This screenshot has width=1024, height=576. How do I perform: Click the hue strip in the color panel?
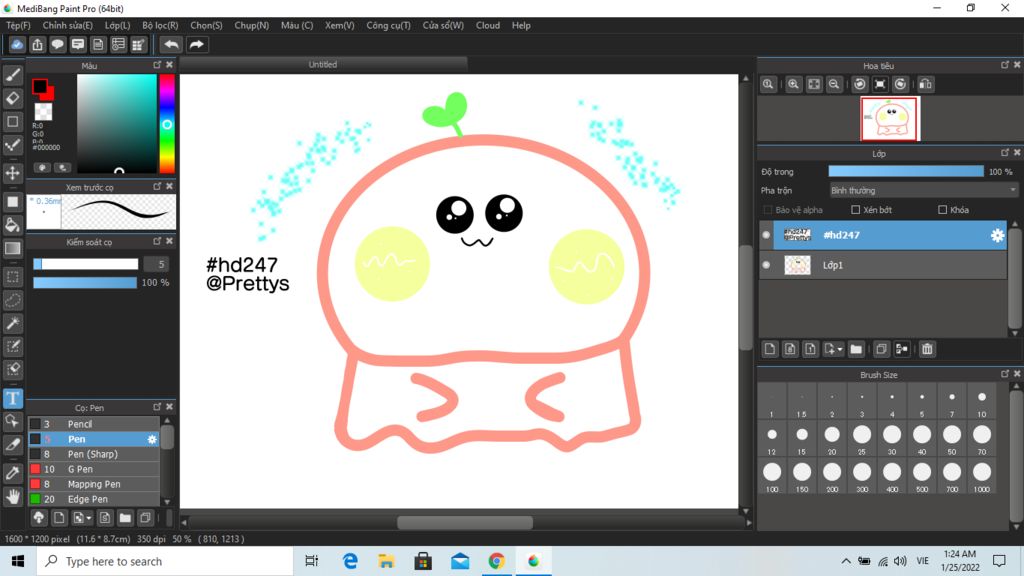click(167, 123)
